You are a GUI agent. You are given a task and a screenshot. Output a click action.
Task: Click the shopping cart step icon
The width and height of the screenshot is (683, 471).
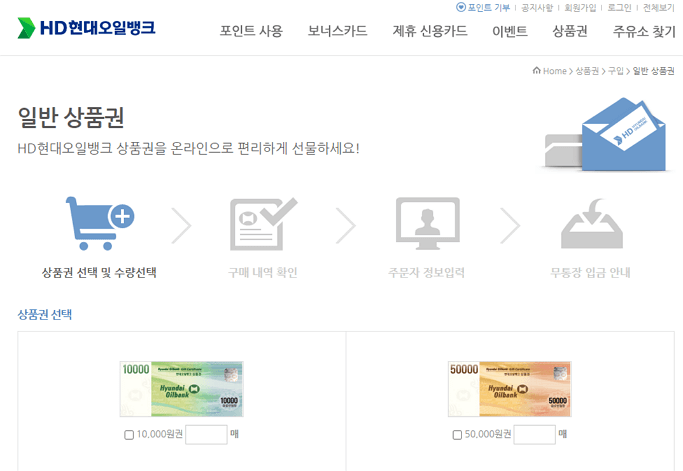pos(100,224)
